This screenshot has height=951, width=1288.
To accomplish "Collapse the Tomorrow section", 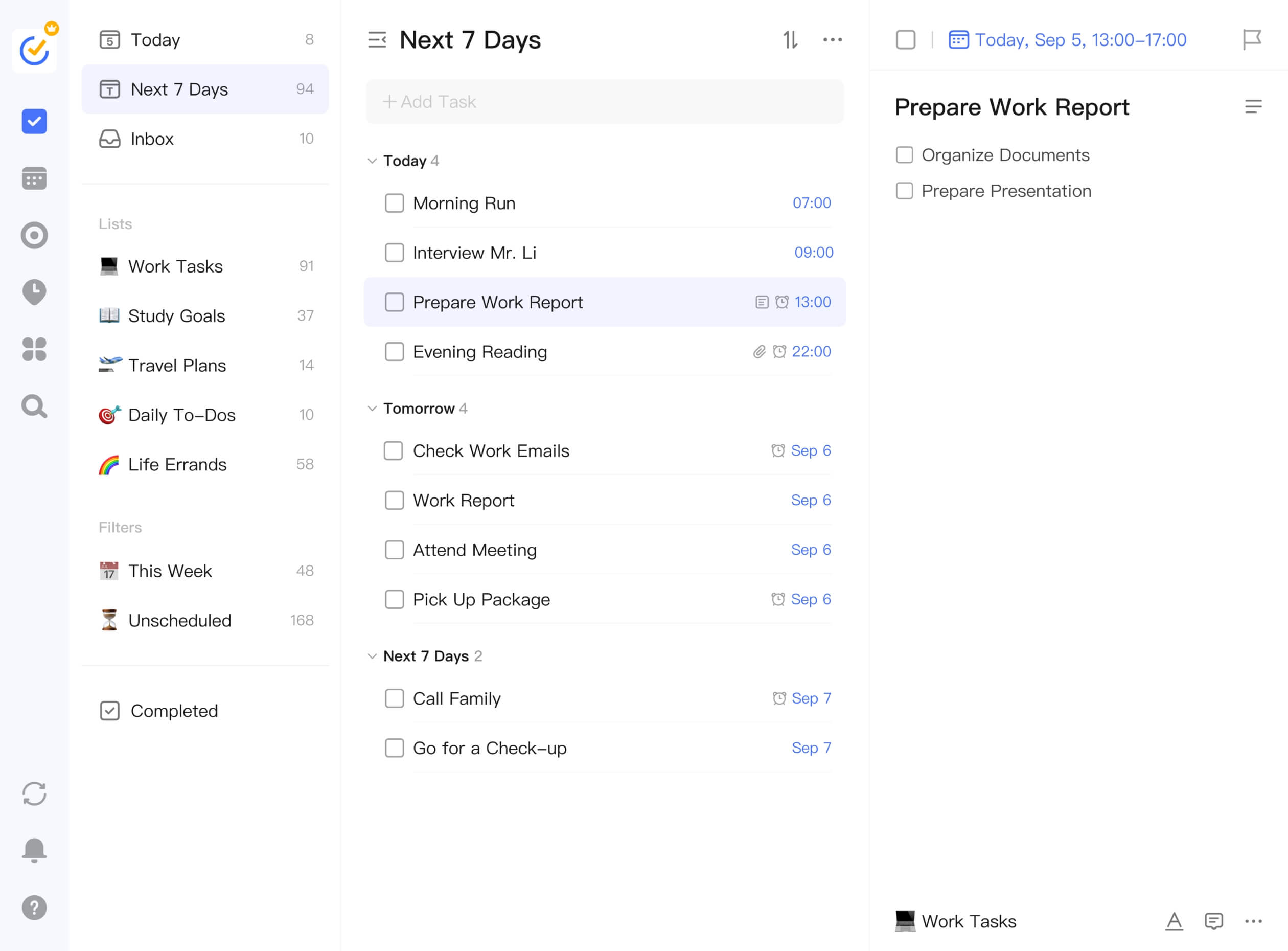I will coord(373,409).
